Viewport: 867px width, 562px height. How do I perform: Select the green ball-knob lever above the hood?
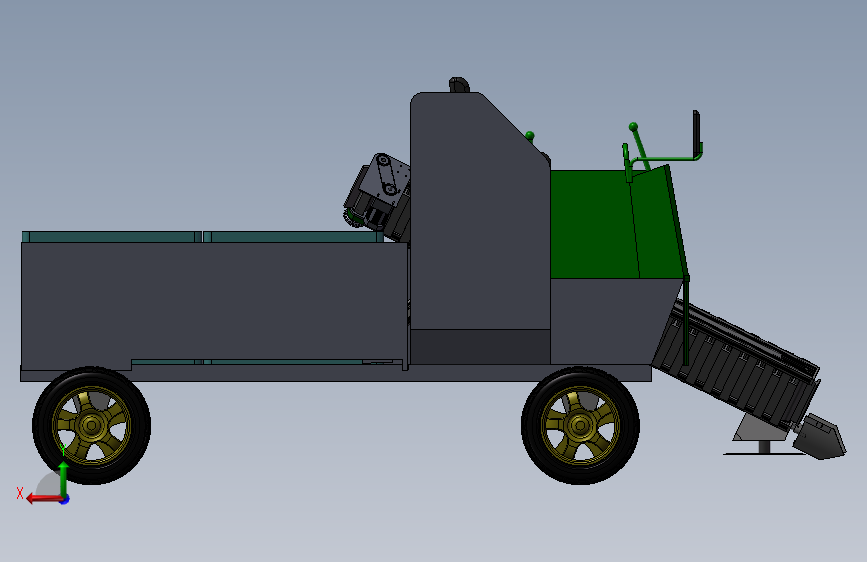coord(639,145)
